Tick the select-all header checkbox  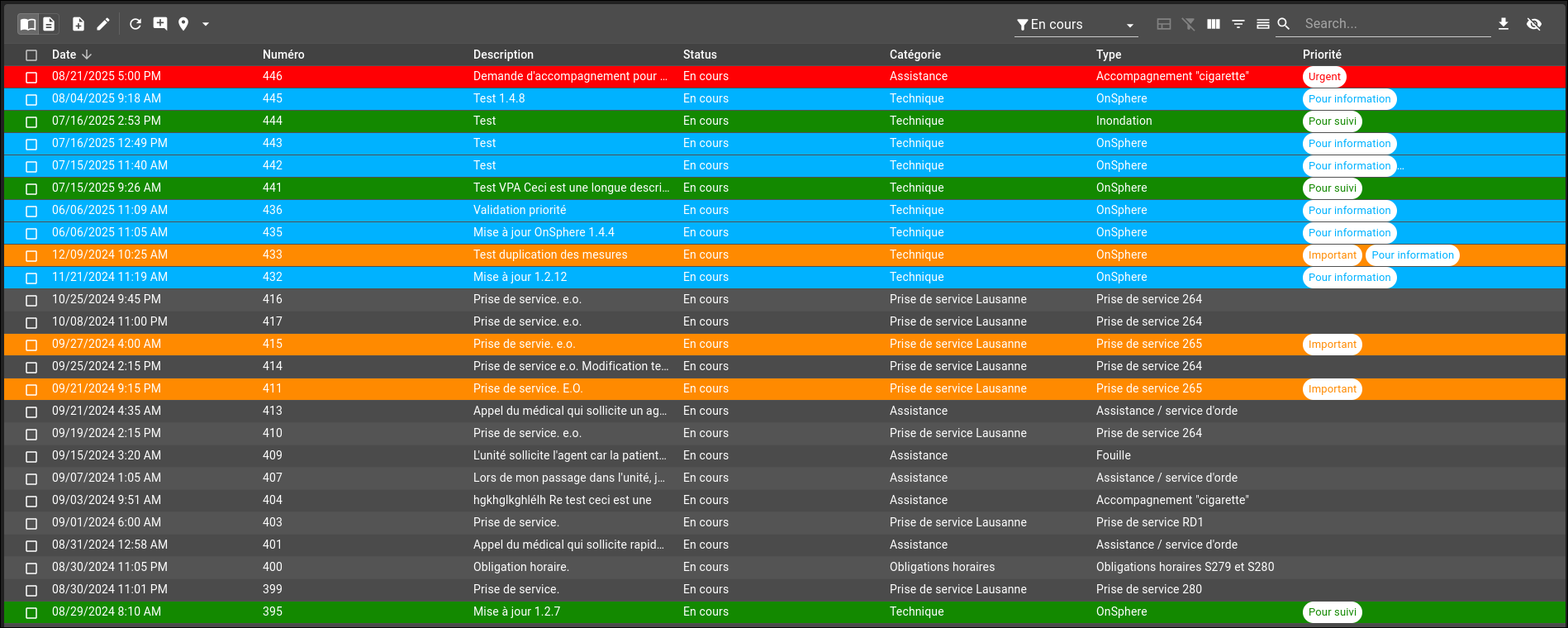click(x=31, y=55)
